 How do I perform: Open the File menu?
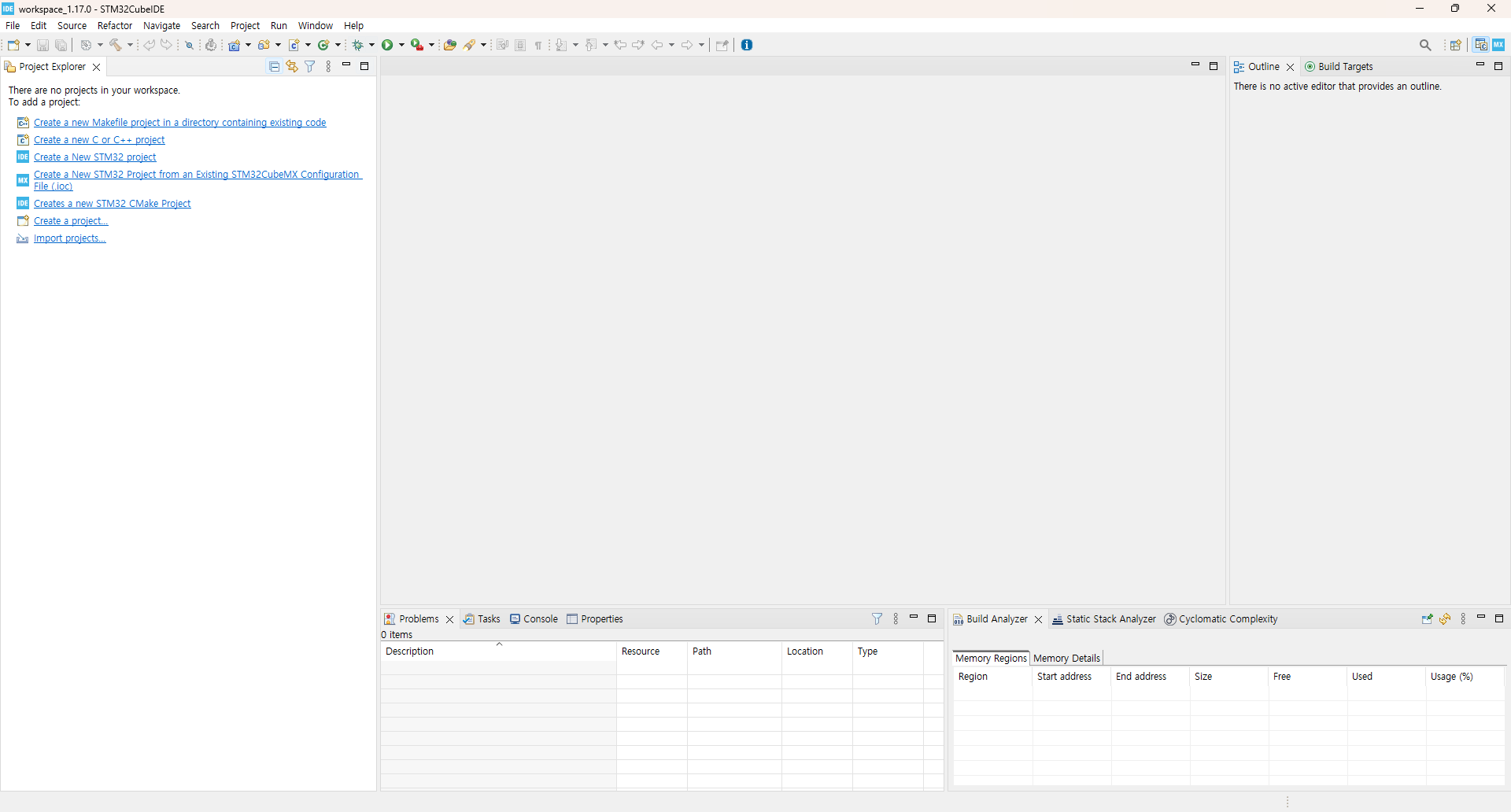pyautogui.click(x=13, y=26)
